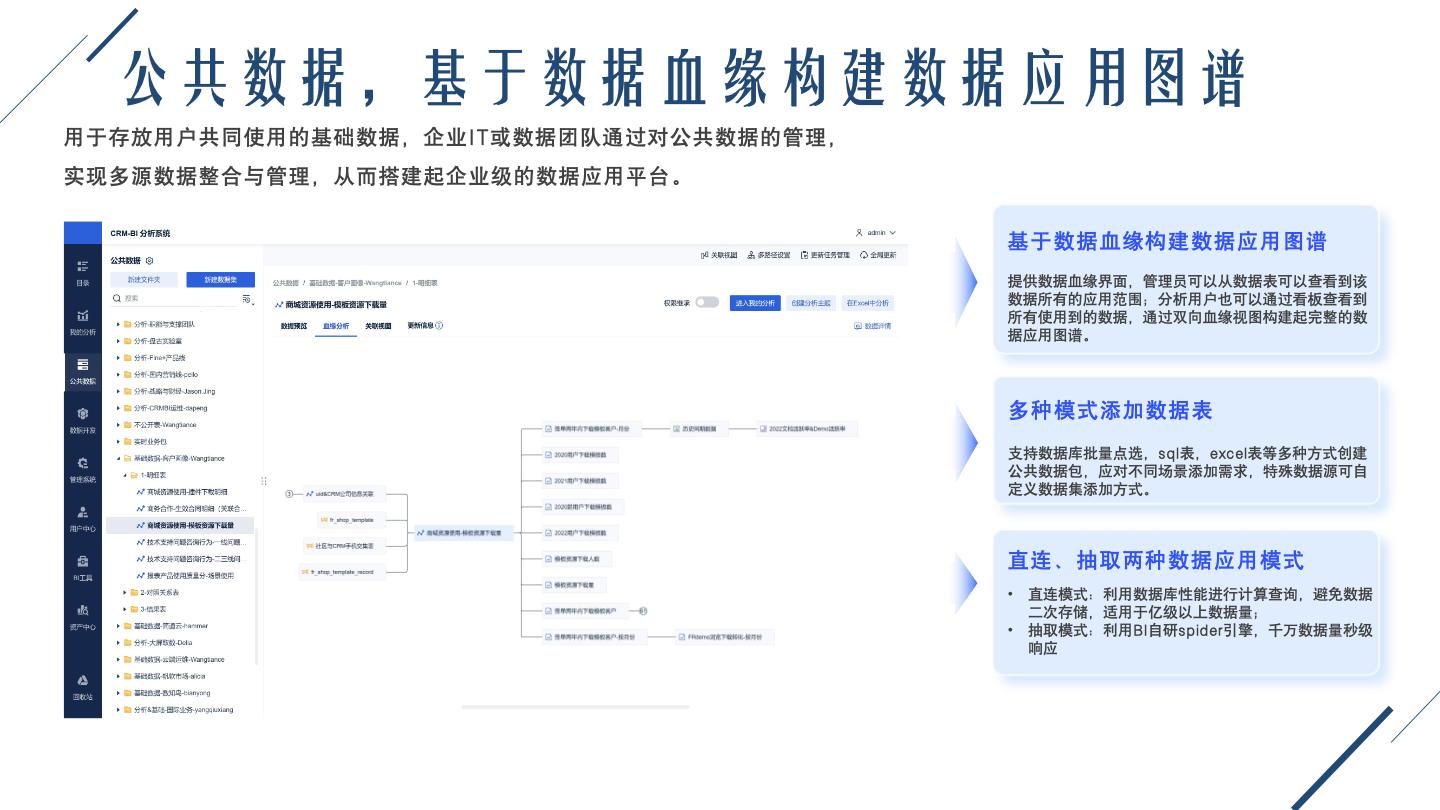The image size is (1440, 810).
Task: Switch to the 关联视图 tab
Action: coord(378,326)
